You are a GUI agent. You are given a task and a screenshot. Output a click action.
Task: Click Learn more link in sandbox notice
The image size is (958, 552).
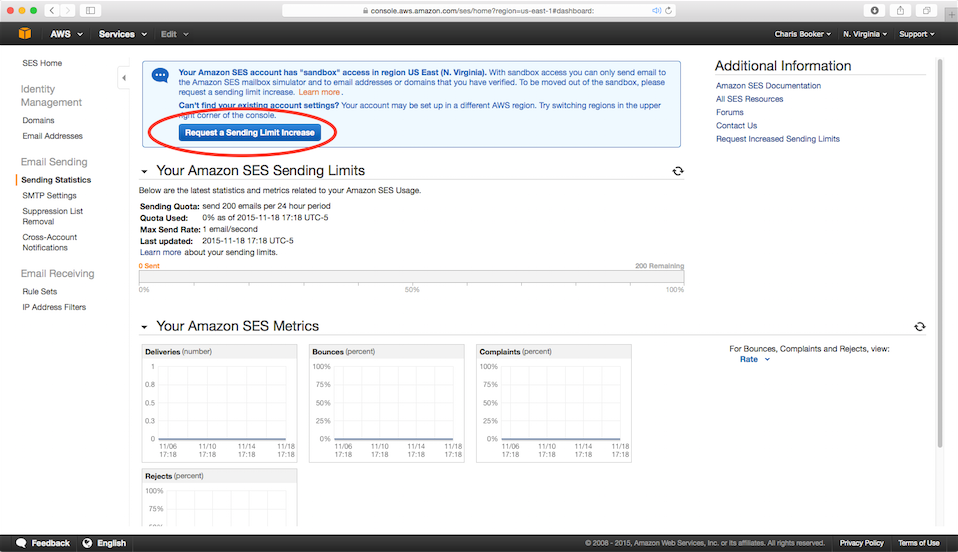(319, 92)
